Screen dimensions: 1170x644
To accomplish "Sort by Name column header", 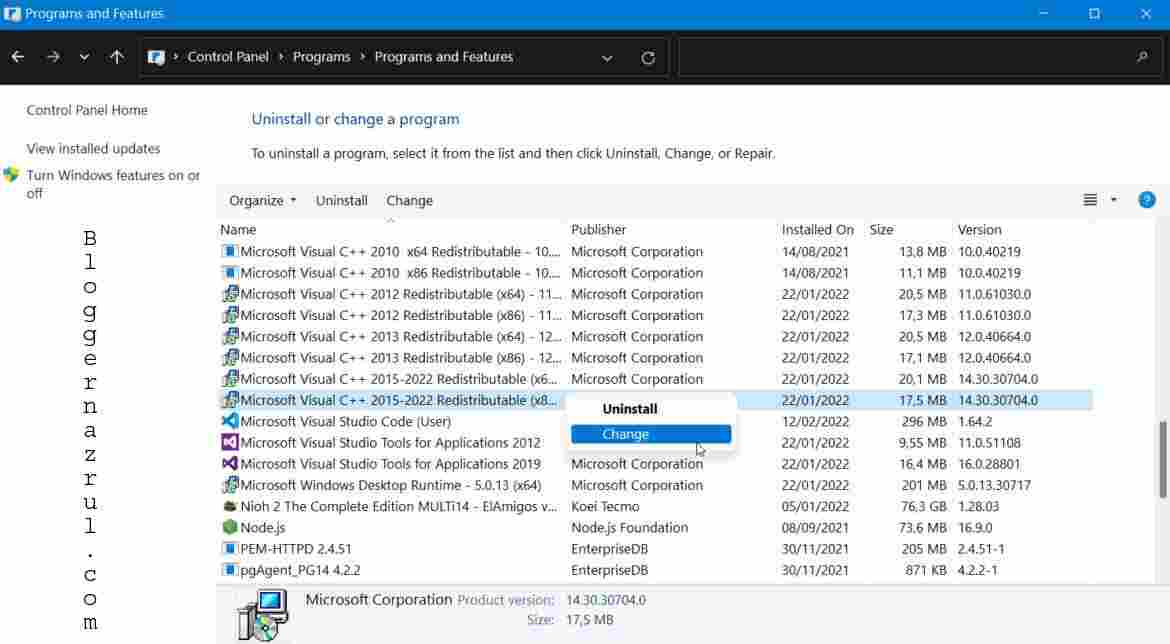I will 238,230.
